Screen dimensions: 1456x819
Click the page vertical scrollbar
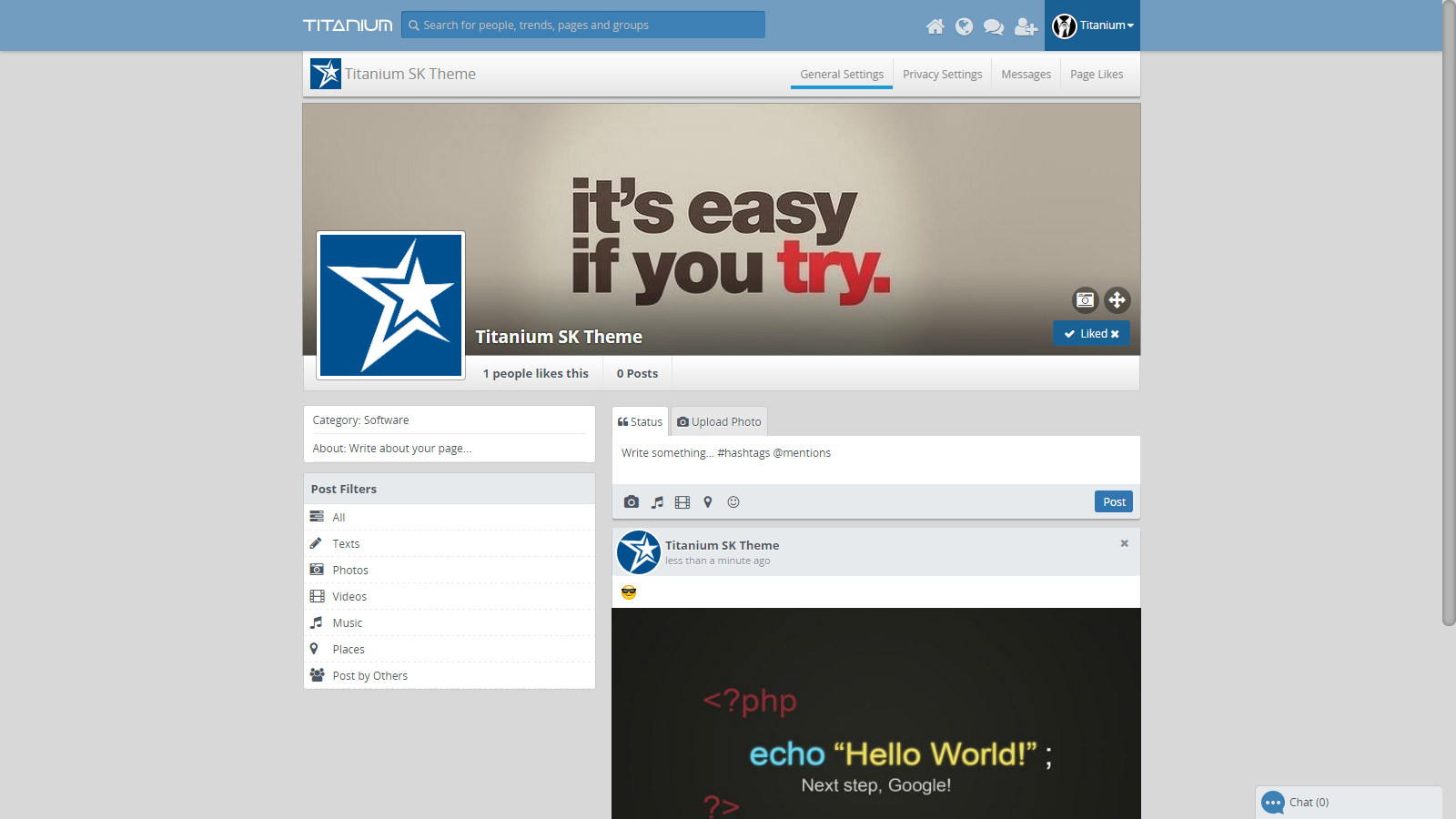click(x=1449, y=313)
